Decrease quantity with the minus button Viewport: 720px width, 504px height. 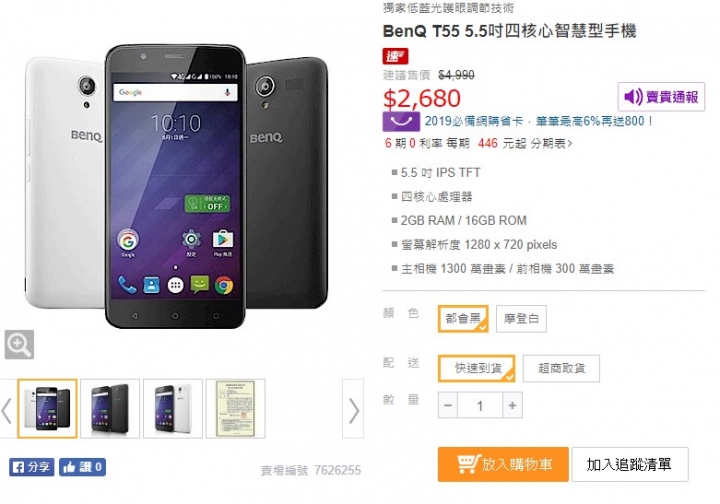tap(448, 405)
